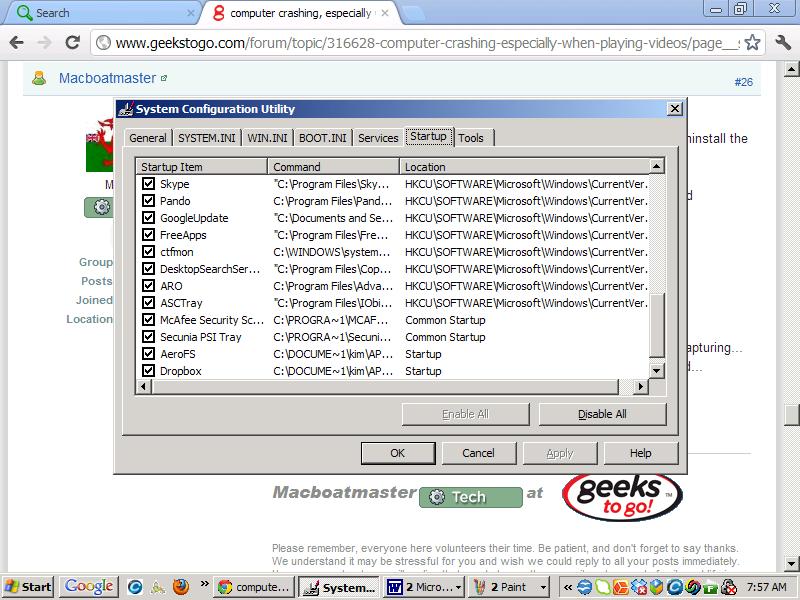Sort by the Command column header

tap(333, 167)
